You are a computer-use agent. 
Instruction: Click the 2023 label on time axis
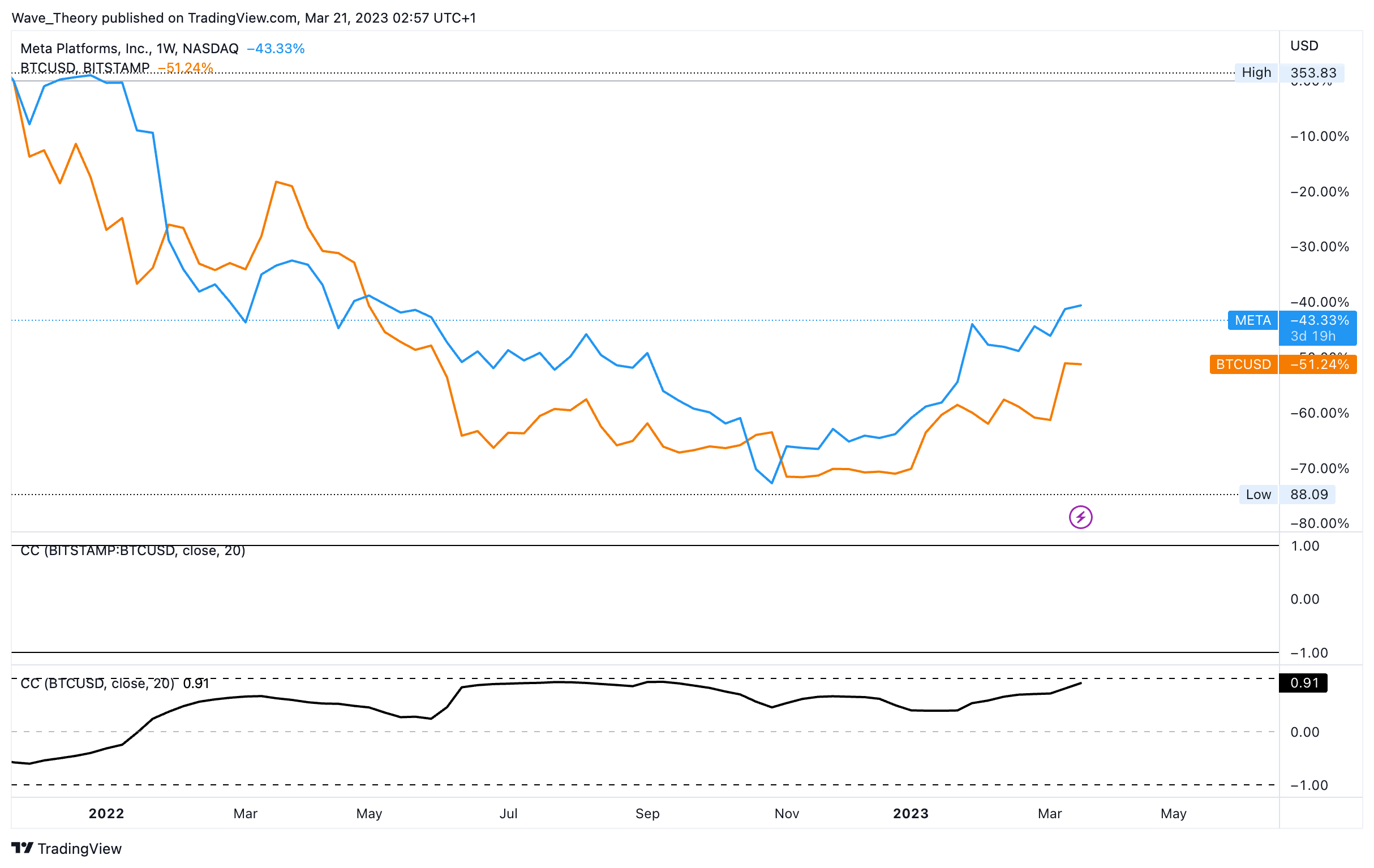[910, 813]
